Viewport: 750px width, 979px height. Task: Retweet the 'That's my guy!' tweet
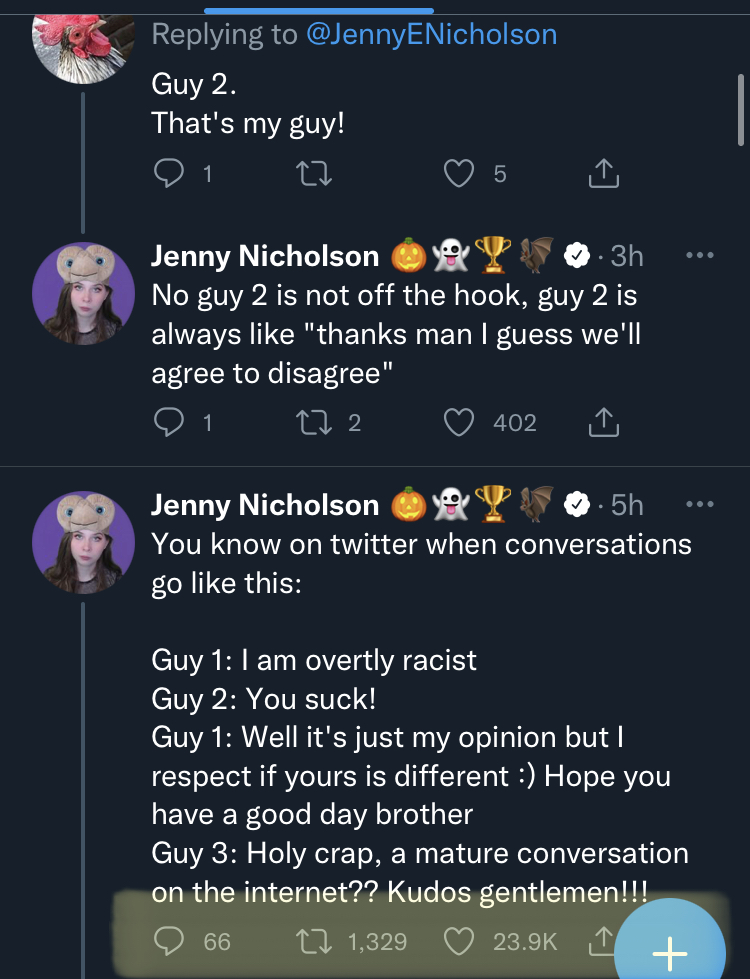315,174
